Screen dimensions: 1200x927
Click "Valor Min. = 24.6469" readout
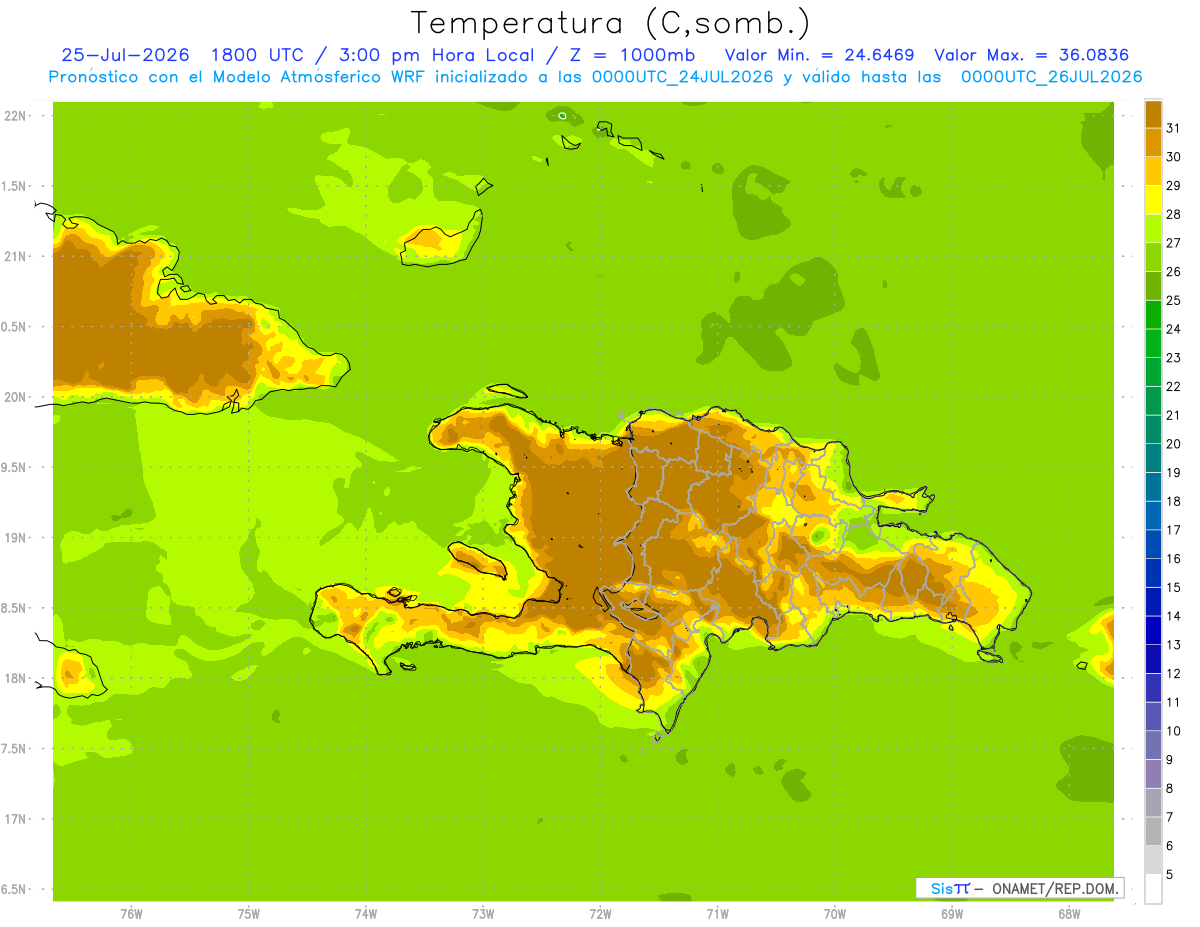point(819,55)
